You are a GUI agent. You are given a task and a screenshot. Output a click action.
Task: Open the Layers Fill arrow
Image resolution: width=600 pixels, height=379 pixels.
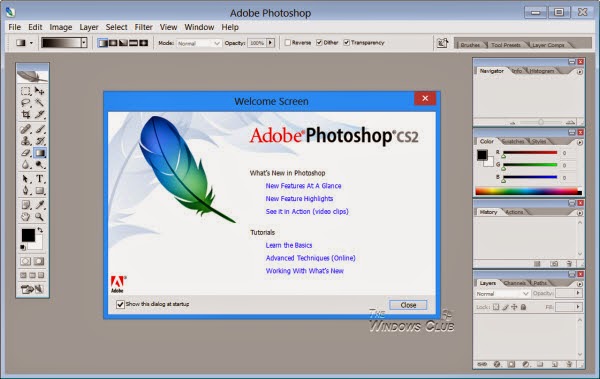(x=578, y=307)
